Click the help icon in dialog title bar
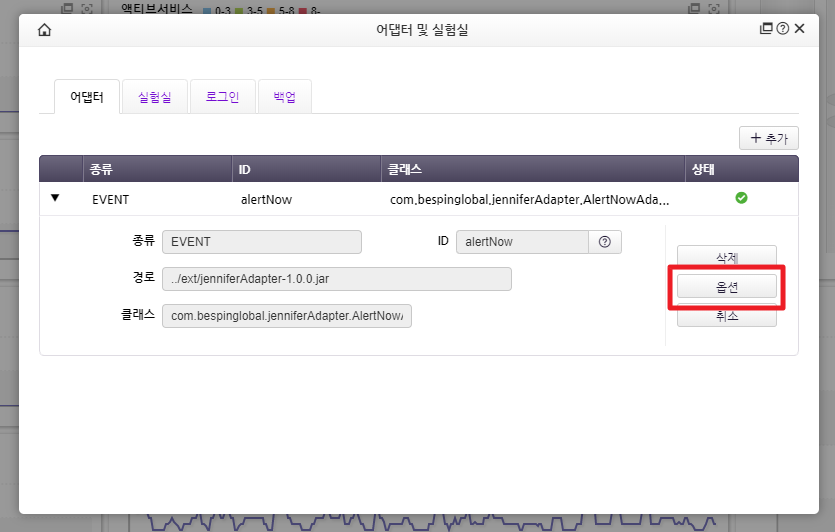This screenshot has height=532, width=835. (782, 29)
